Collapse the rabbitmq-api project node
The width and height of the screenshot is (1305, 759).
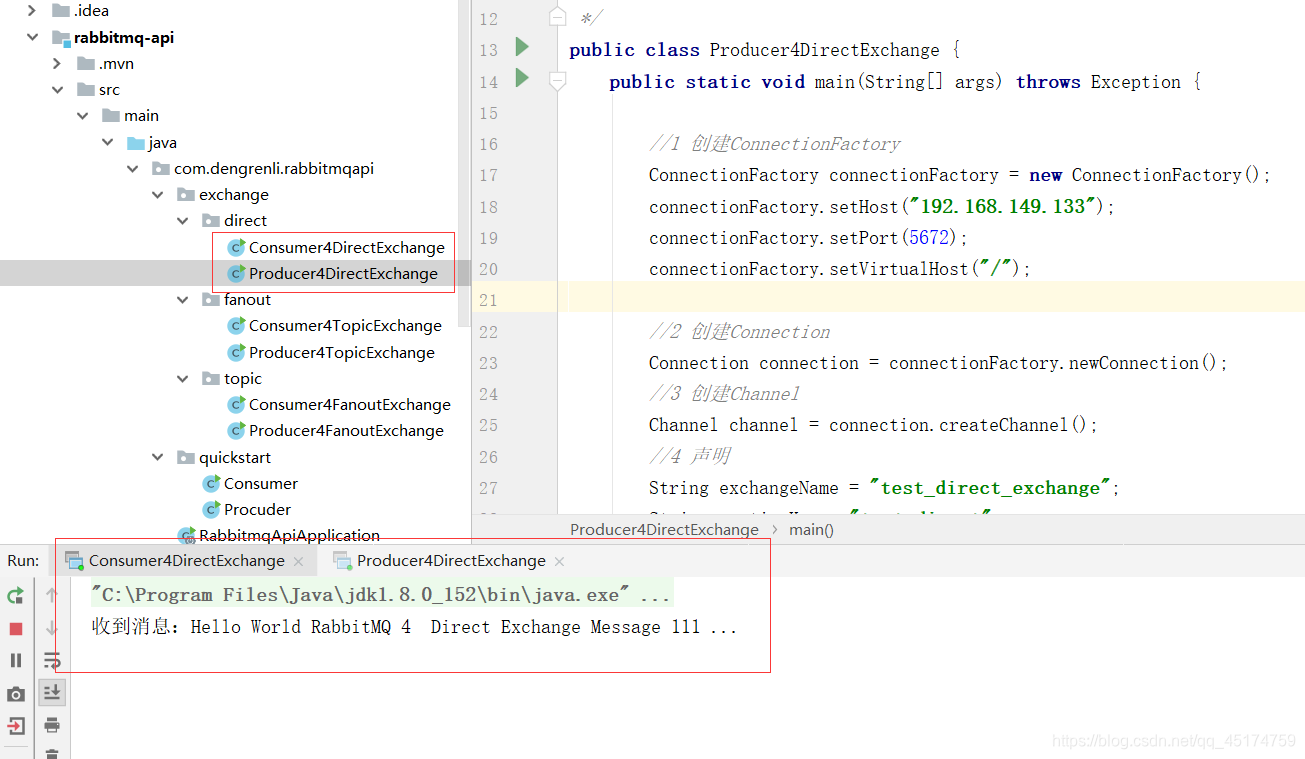pyautogui.click(x=33, y=38)
